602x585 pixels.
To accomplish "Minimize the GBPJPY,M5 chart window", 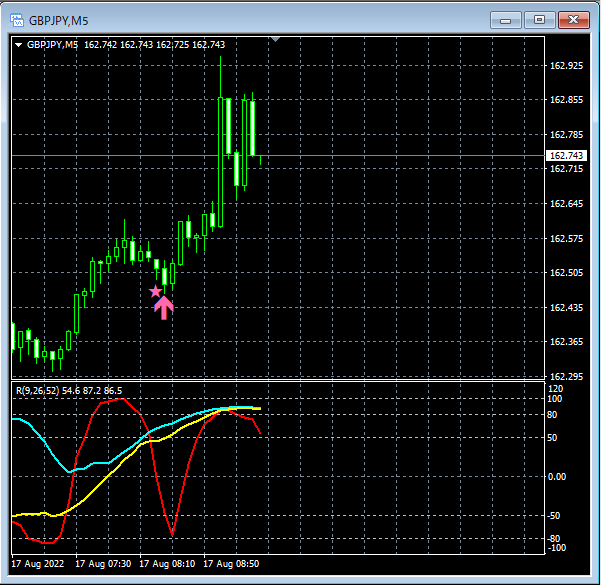I will (x=506, y=20).
